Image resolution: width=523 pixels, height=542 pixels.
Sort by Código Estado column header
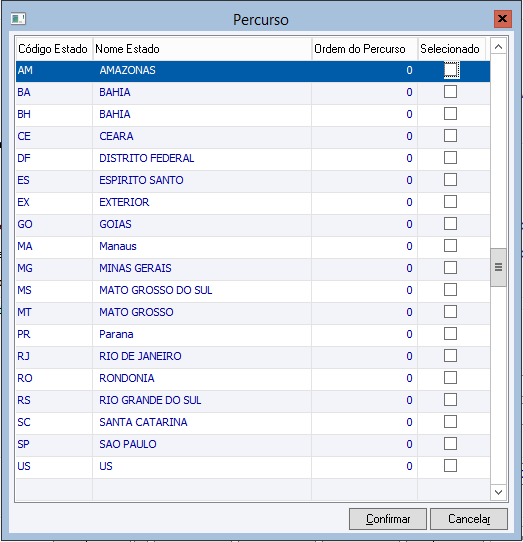point(54,49)
